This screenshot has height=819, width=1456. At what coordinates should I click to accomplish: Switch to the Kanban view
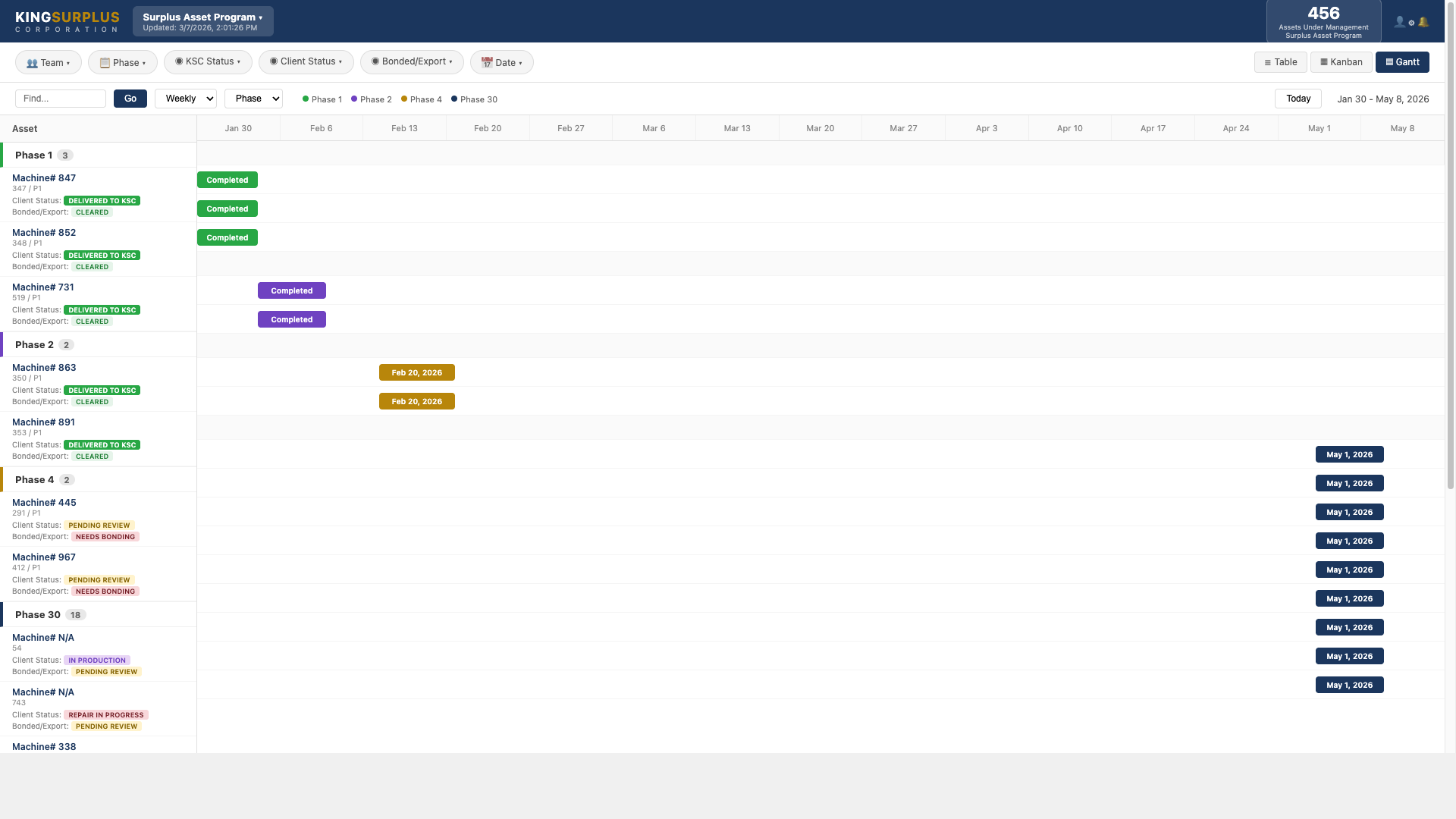click(1341, 62)
